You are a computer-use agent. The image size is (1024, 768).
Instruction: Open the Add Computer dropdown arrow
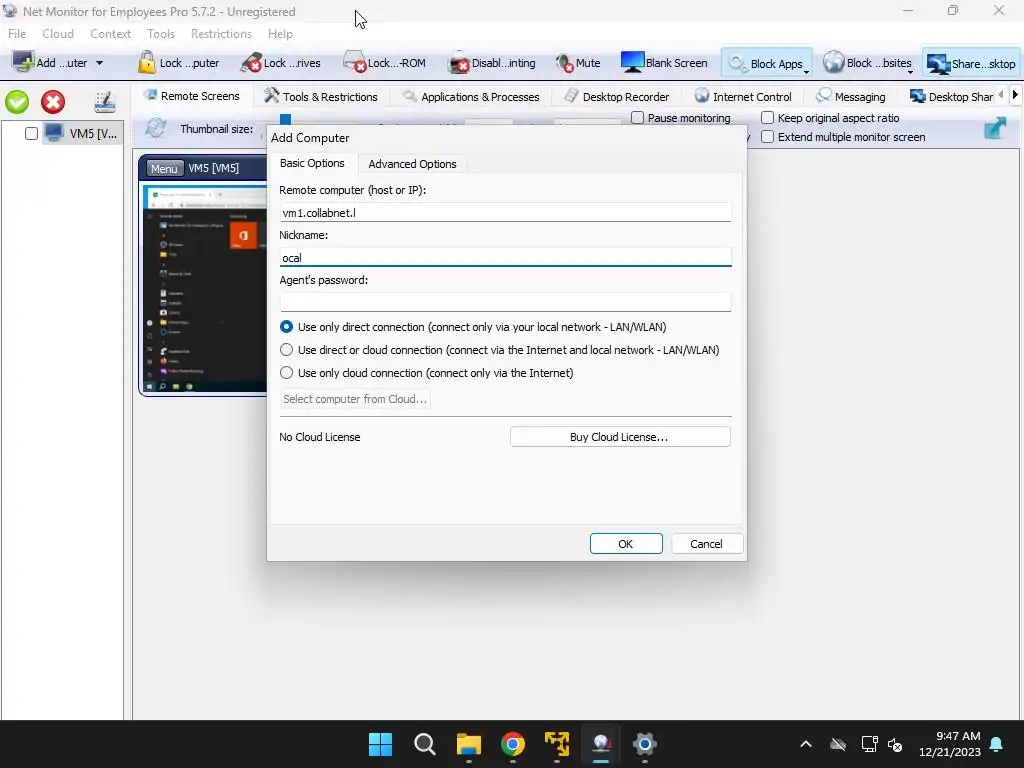(x=99, y=63)
